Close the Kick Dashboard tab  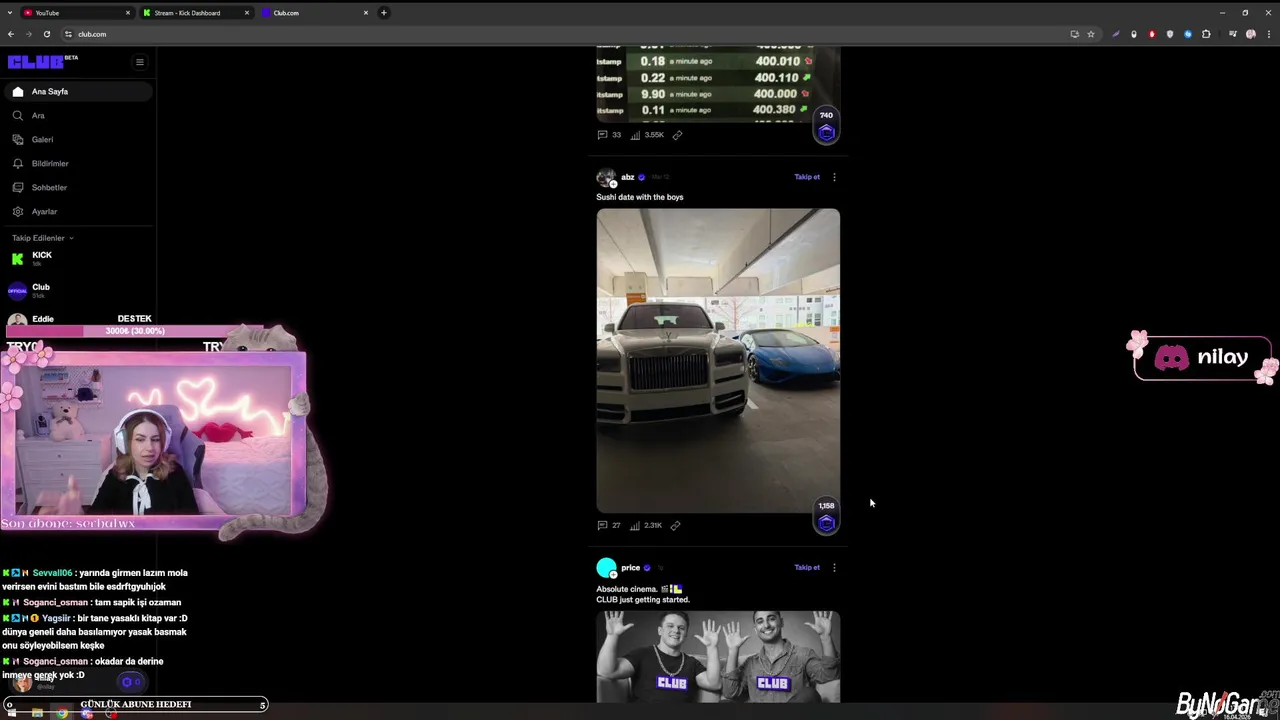click(x=247, y=13)
